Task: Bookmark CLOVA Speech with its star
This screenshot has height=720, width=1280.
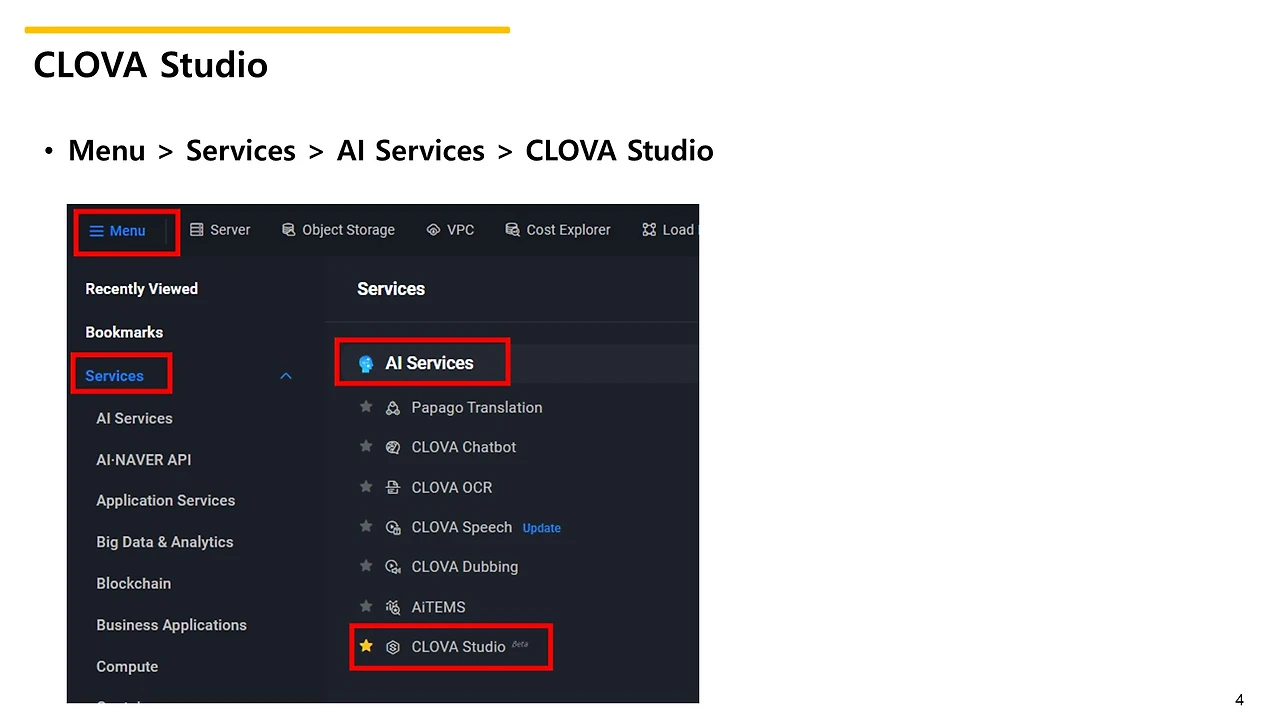Action: tap(366, 527)
